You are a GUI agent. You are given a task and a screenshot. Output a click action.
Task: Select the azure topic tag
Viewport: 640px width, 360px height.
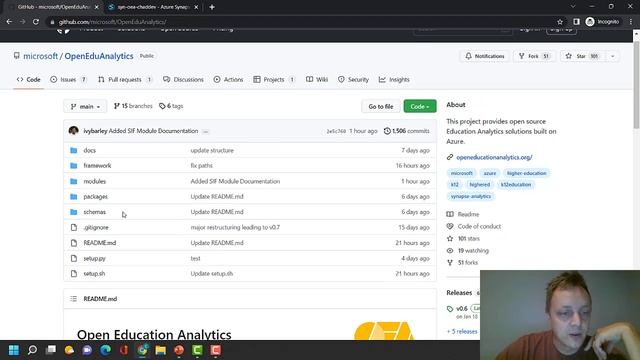(490, 173)
